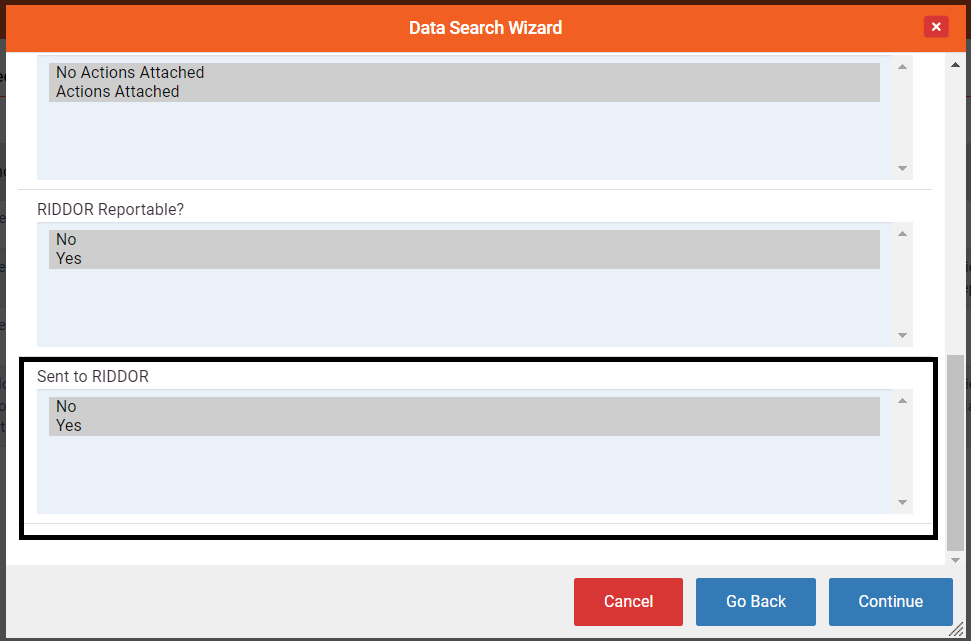Close the Data Search Wizard dialog
Image resolution: width=971 pixels, height=641 pixels.
(936, 26)
